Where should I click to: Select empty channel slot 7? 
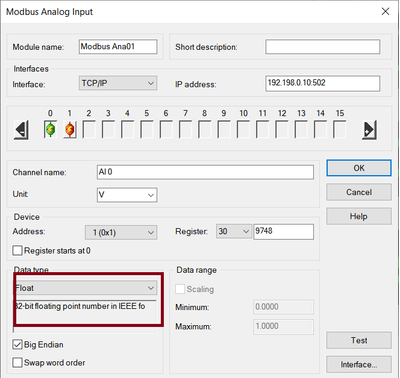[x=186, y=129]
